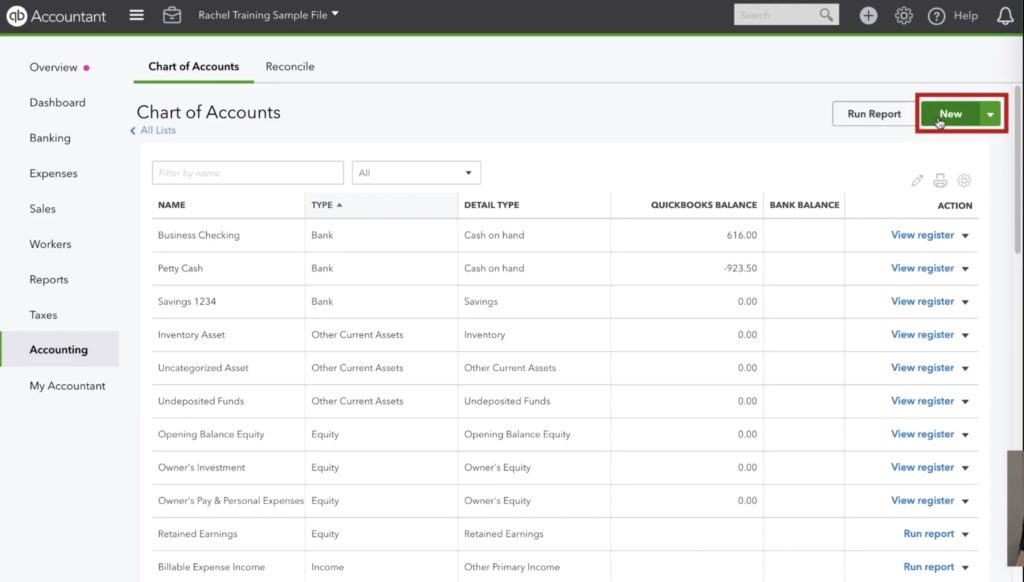Viewport: 1024px width, 582px height.
Task: Open Sales from the sidebar
Action: (x=42, y=208)
